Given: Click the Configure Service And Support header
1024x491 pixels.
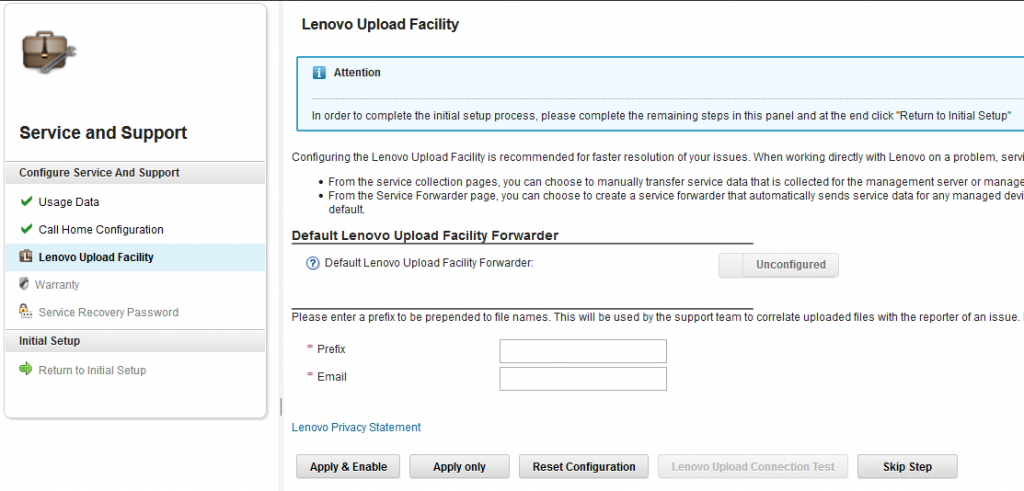Looking at the screenshot, I should 135,172.
